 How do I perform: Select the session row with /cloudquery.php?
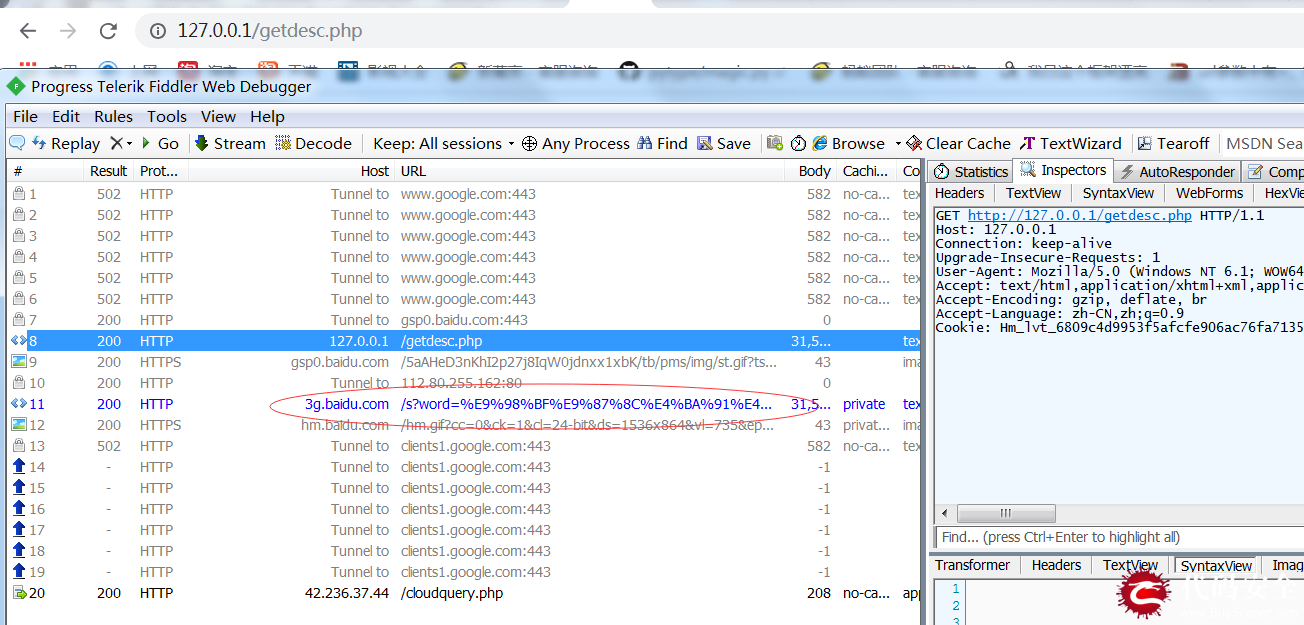click(464, 593)
